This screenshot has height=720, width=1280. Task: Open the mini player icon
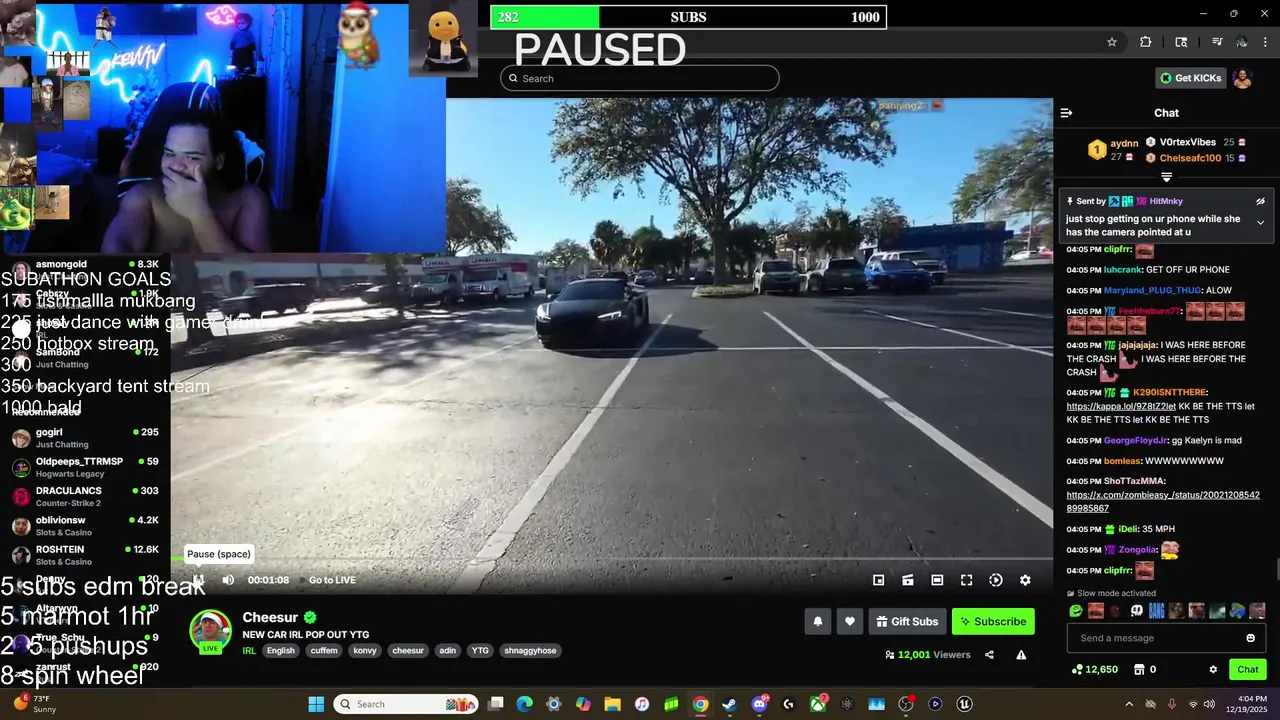[x=878, y=580]
